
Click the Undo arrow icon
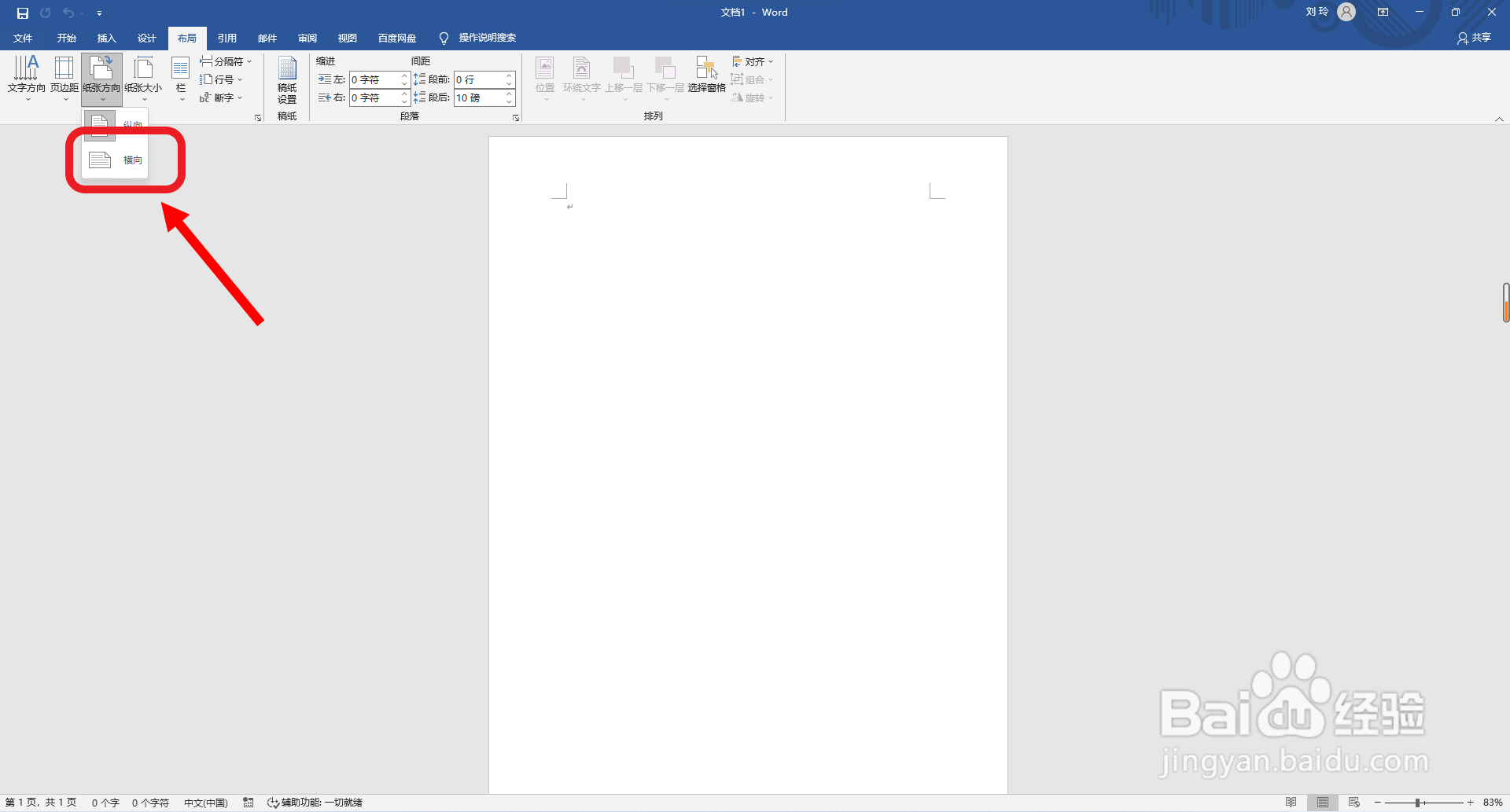pos(68,13)
